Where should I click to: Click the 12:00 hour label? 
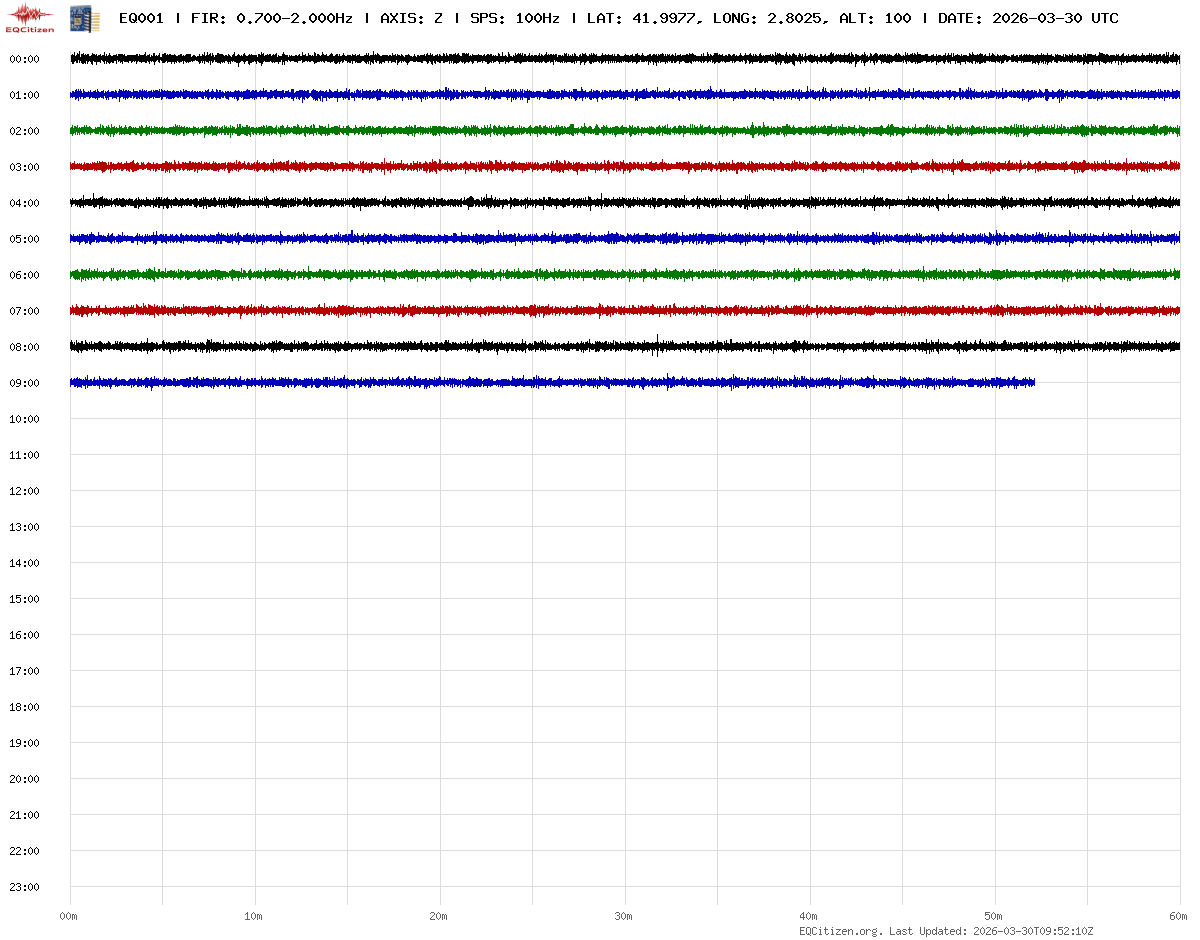coord(24,492)
